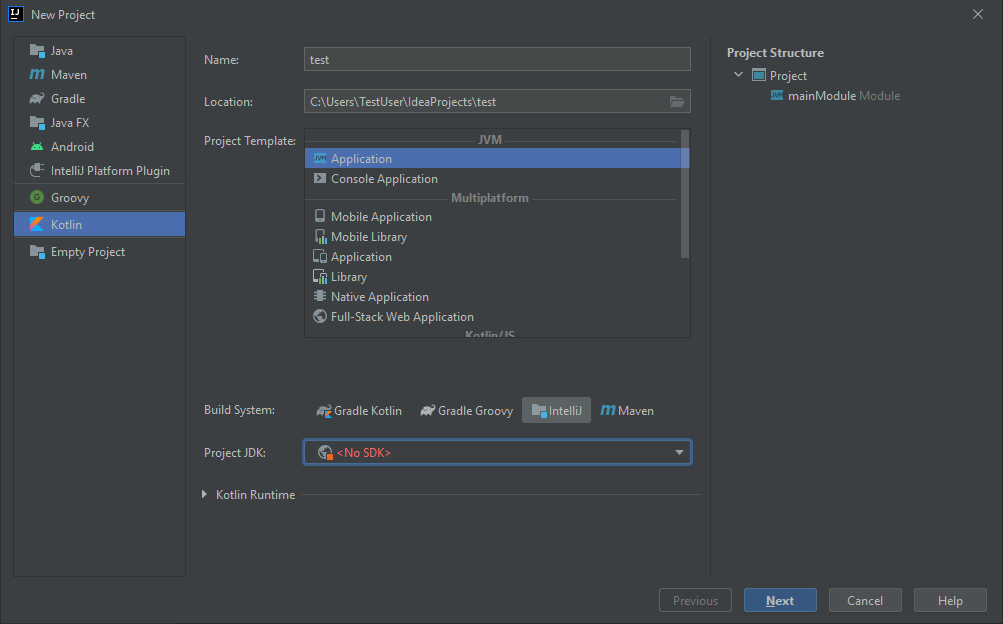Choose Gradle in the project type list

click(x=68, y=99)
